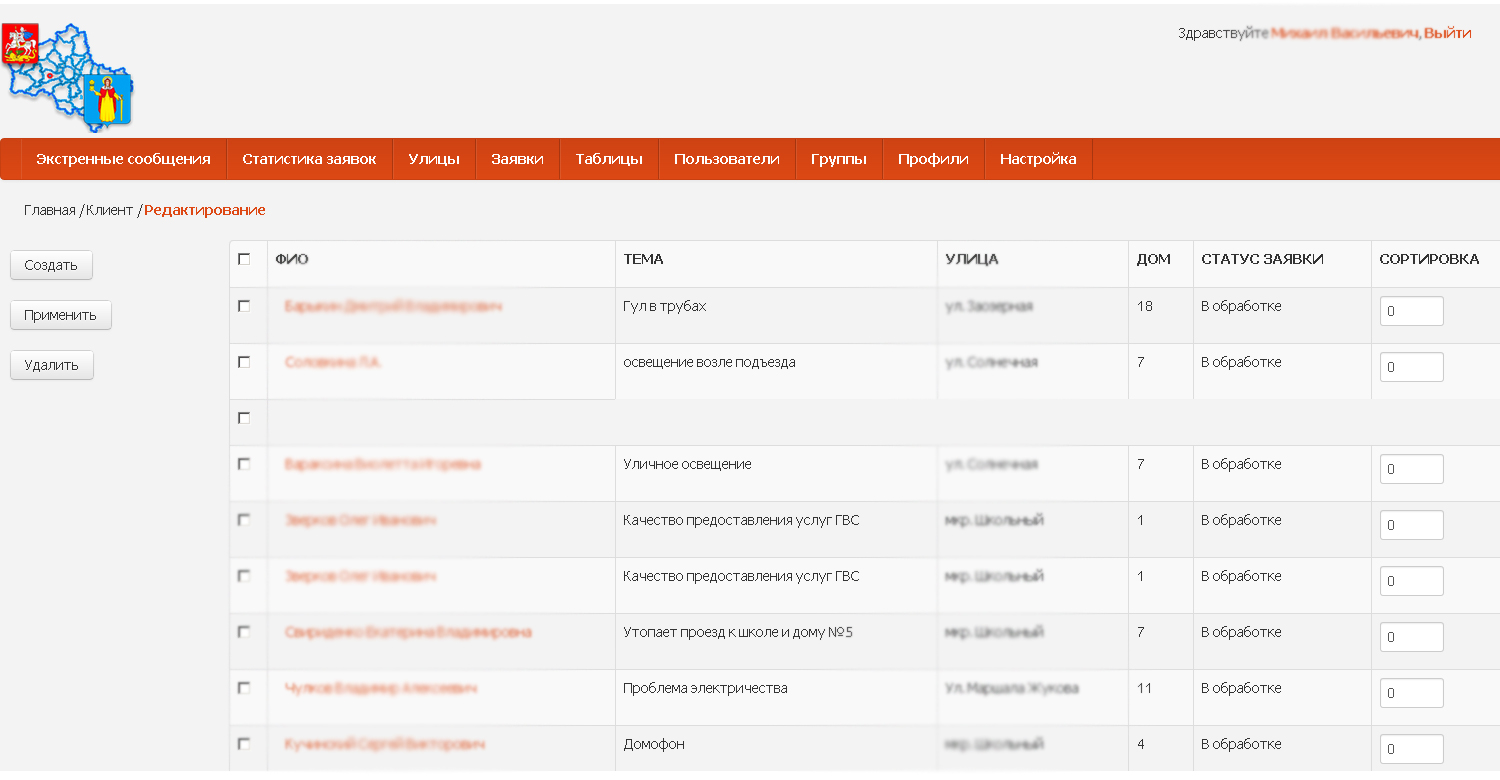Toggle the select-all checkbox in table header

tap(244, 259)
